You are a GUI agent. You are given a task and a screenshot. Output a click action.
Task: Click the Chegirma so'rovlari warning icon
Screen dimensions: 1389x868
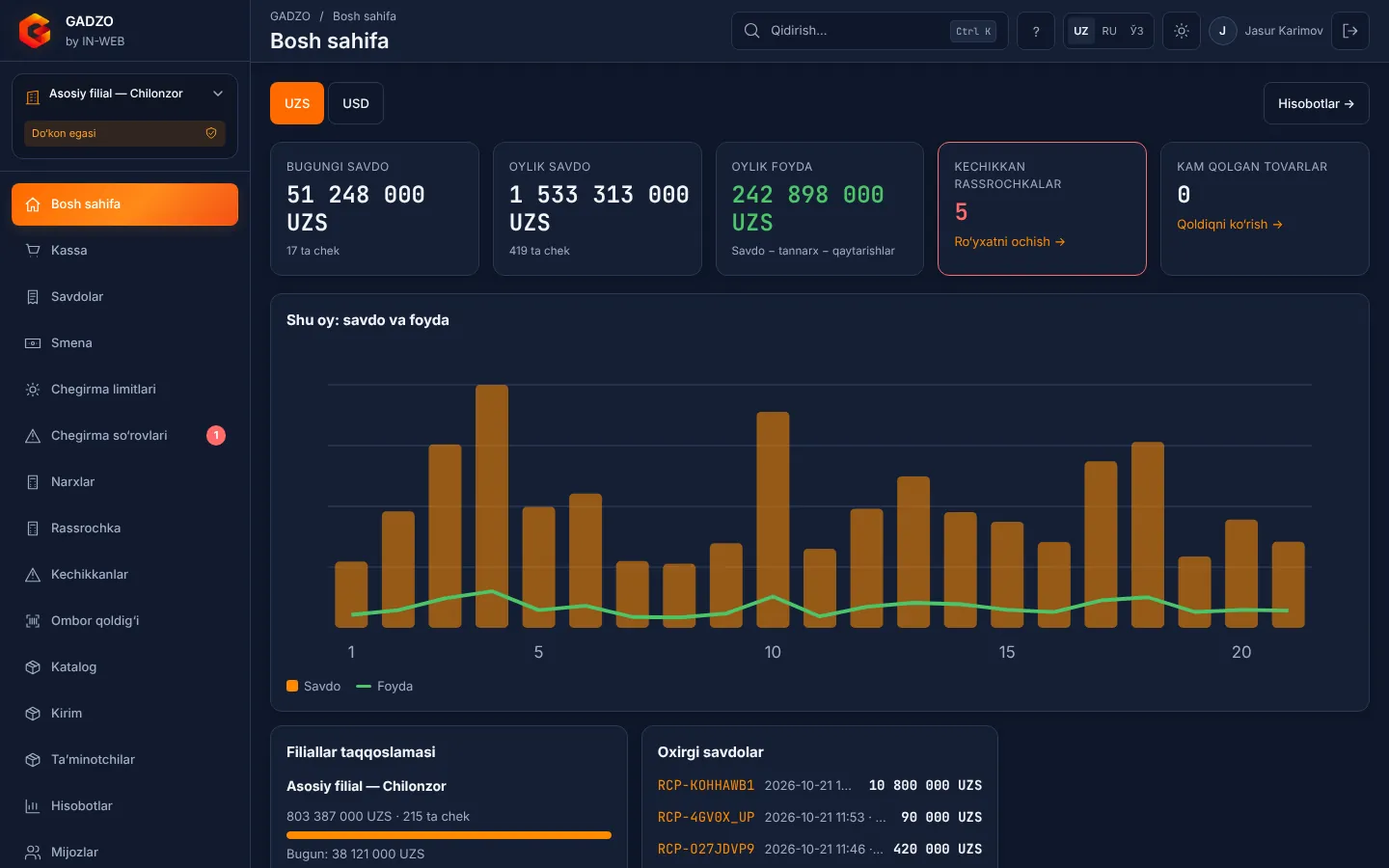coord(33,436)
